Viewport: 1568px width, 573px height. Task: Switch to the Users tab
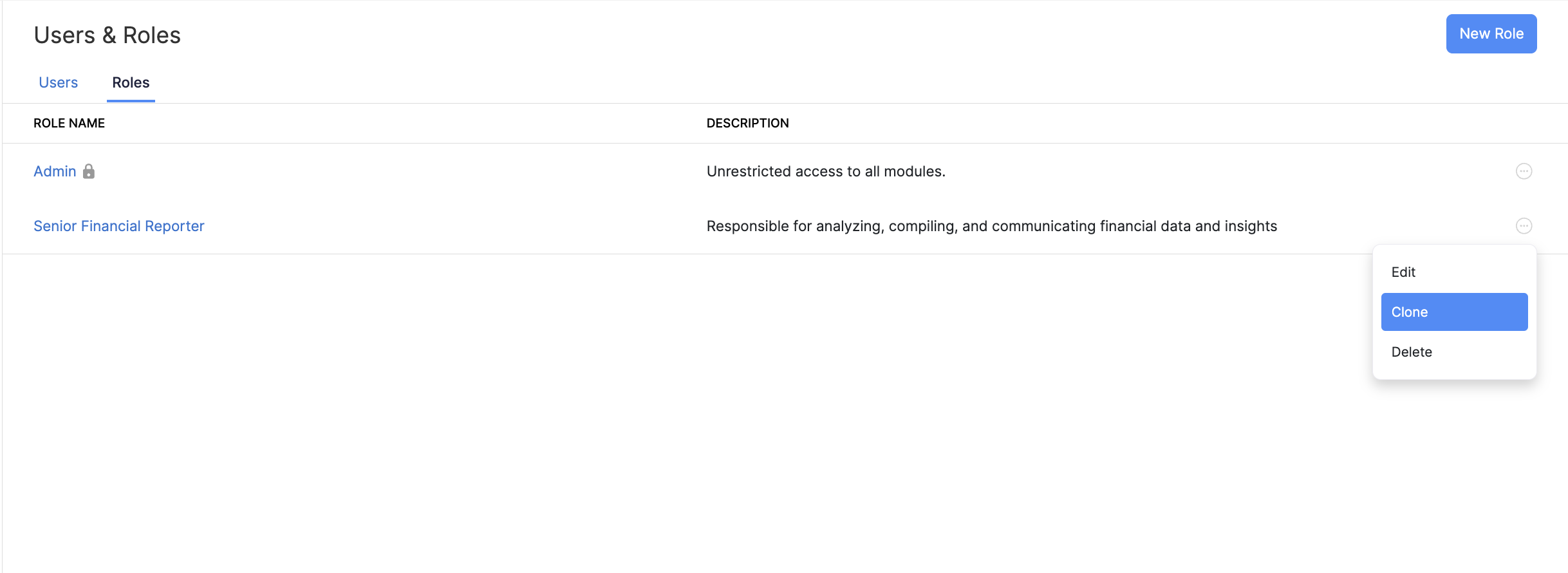pyautogui.click(x=58, y=82)
